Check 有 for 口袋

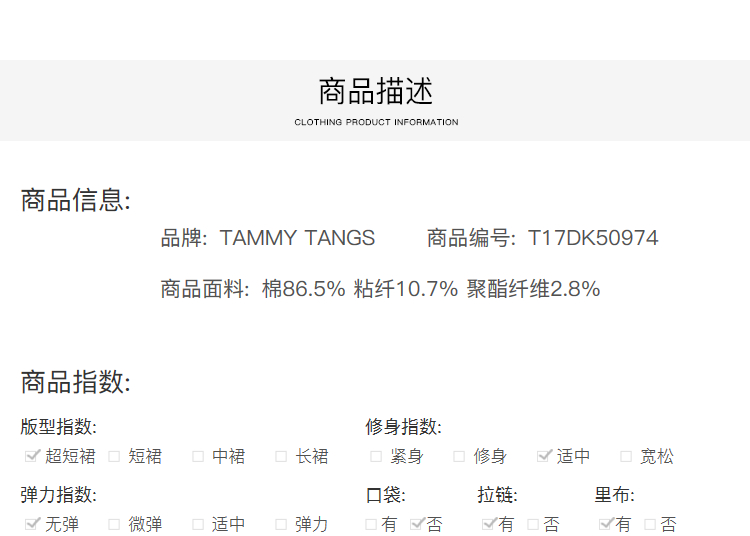coord(372,524)
